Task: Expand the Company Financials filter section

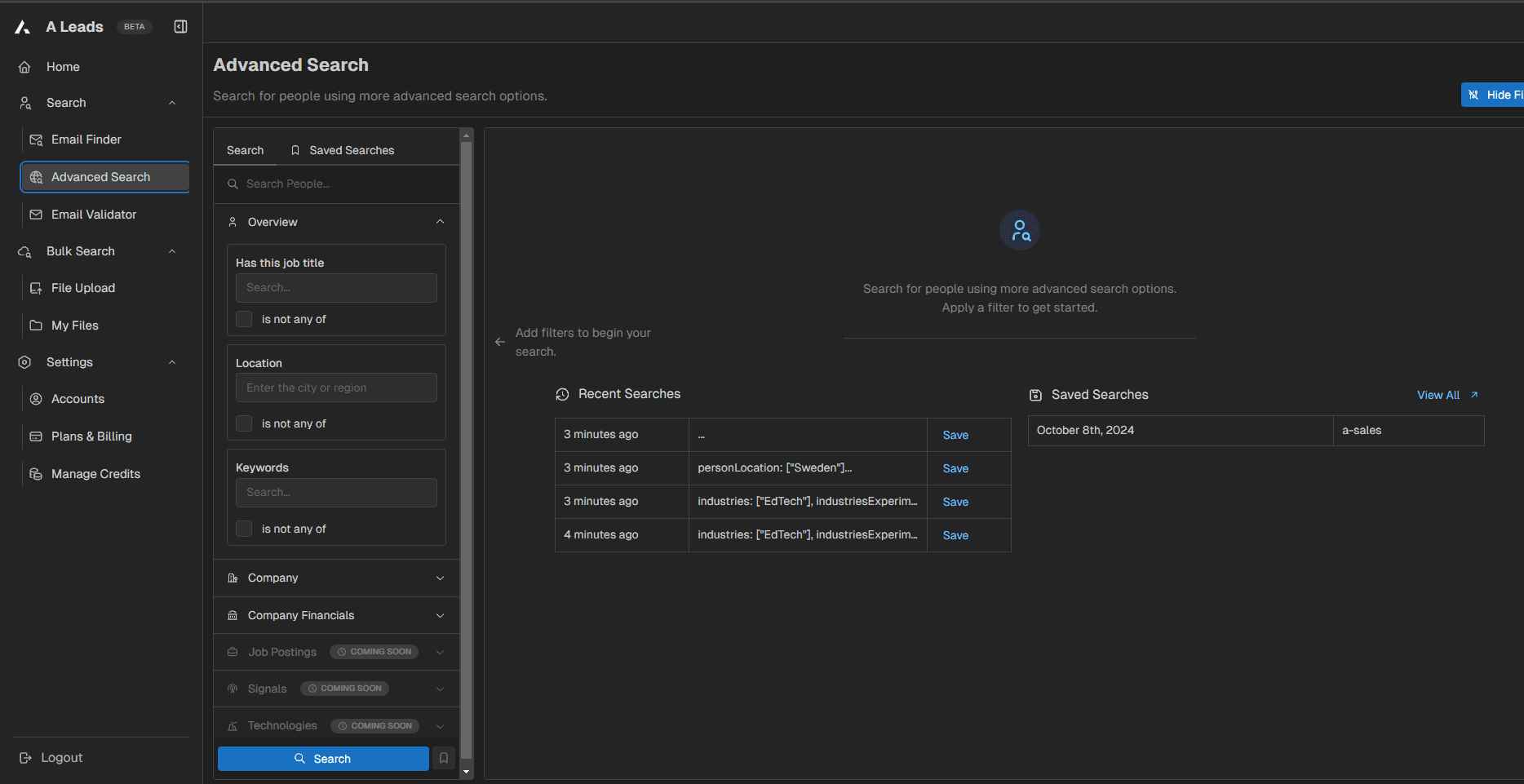Action: click(x=335, y=615)
